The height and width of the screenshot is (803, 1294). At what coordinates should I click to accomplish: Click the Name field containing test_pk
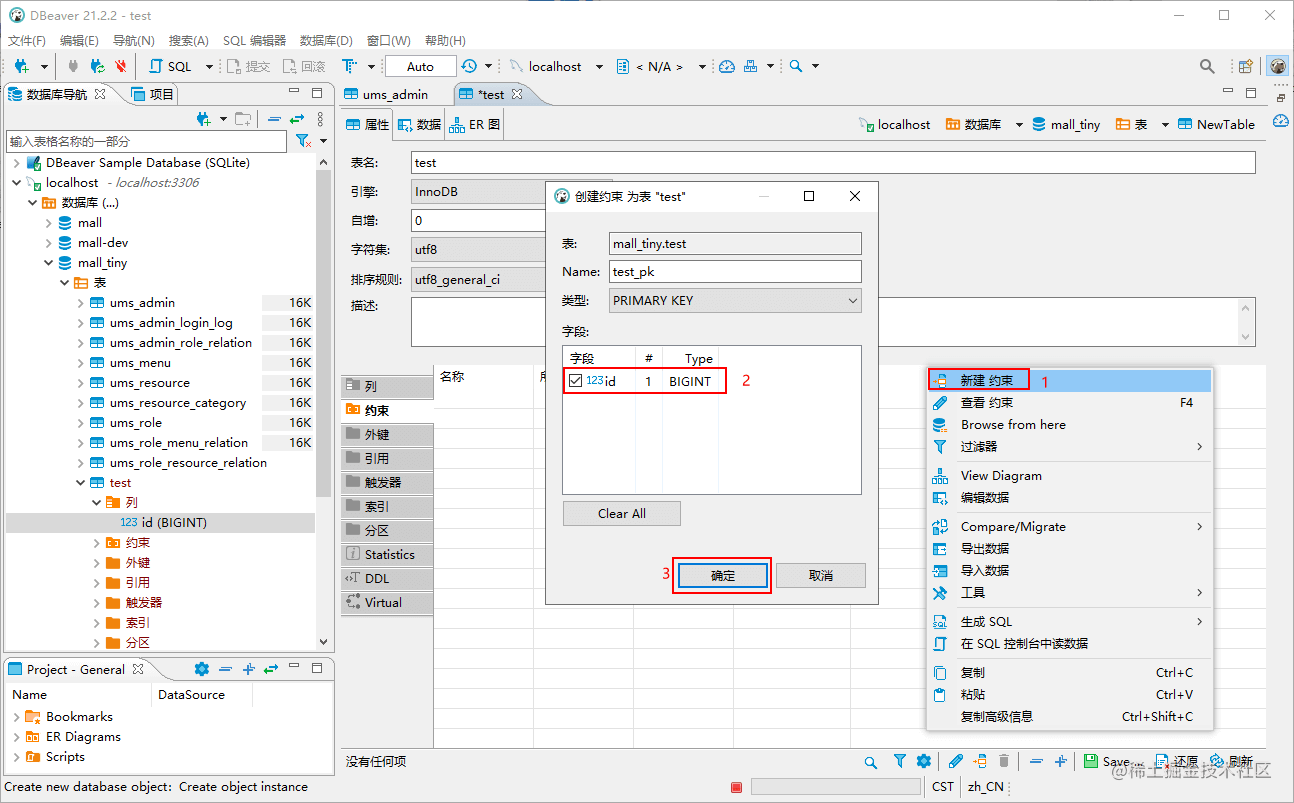point(735,271)
